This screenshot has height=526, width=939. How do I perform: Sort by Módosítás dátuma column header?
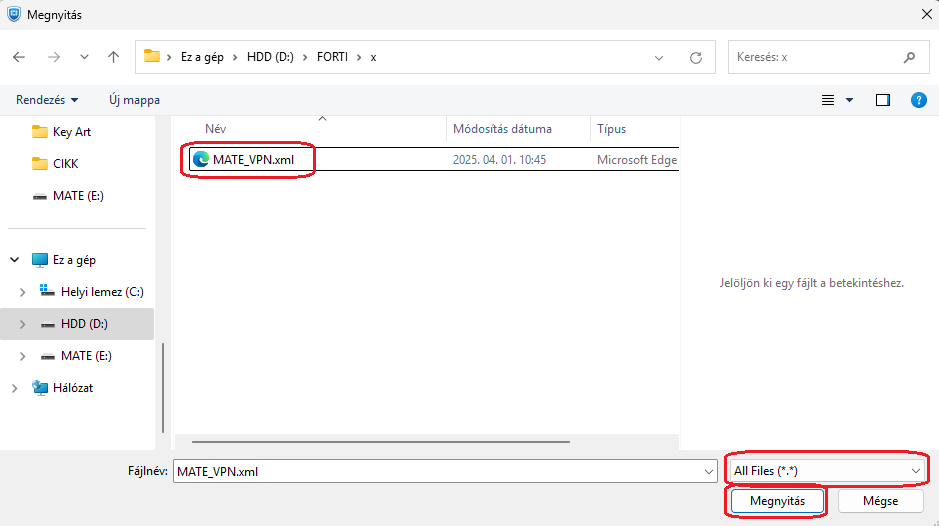click(x=516, y=129)
